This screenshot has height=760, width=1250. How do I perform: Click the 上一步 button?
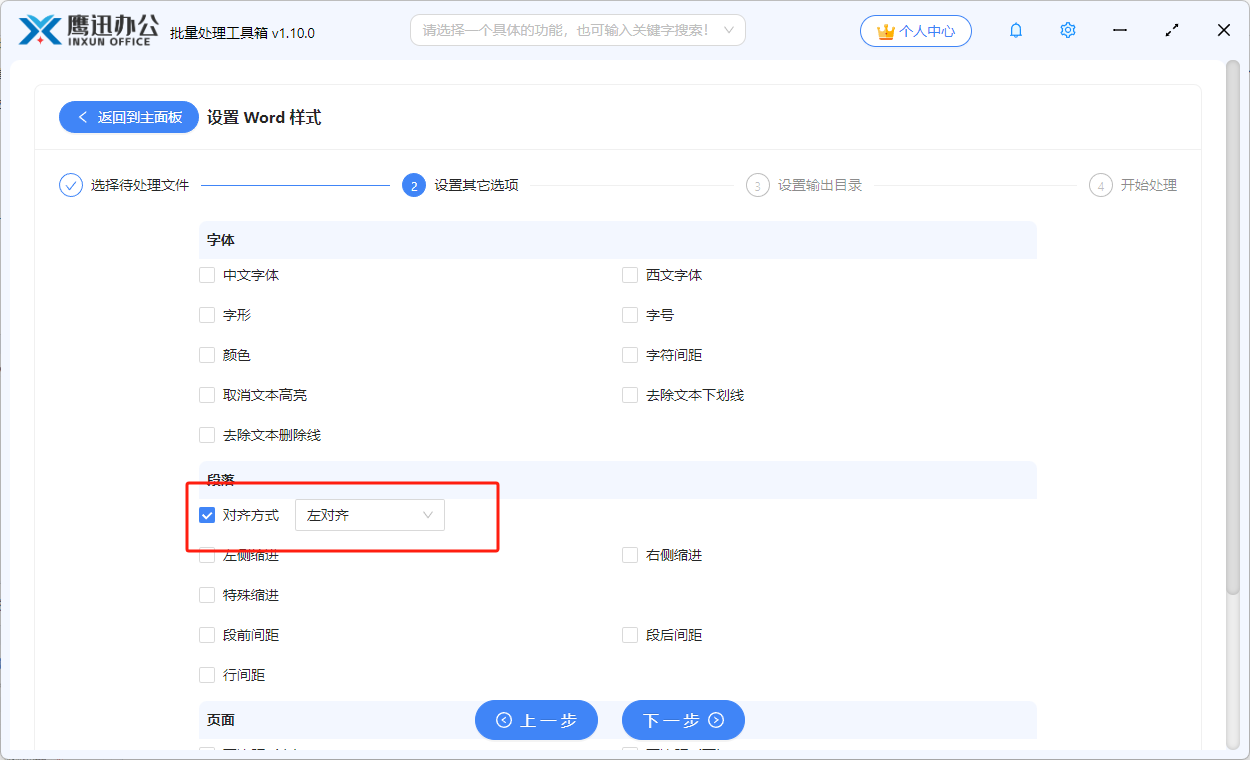click(x=536, y=720)
